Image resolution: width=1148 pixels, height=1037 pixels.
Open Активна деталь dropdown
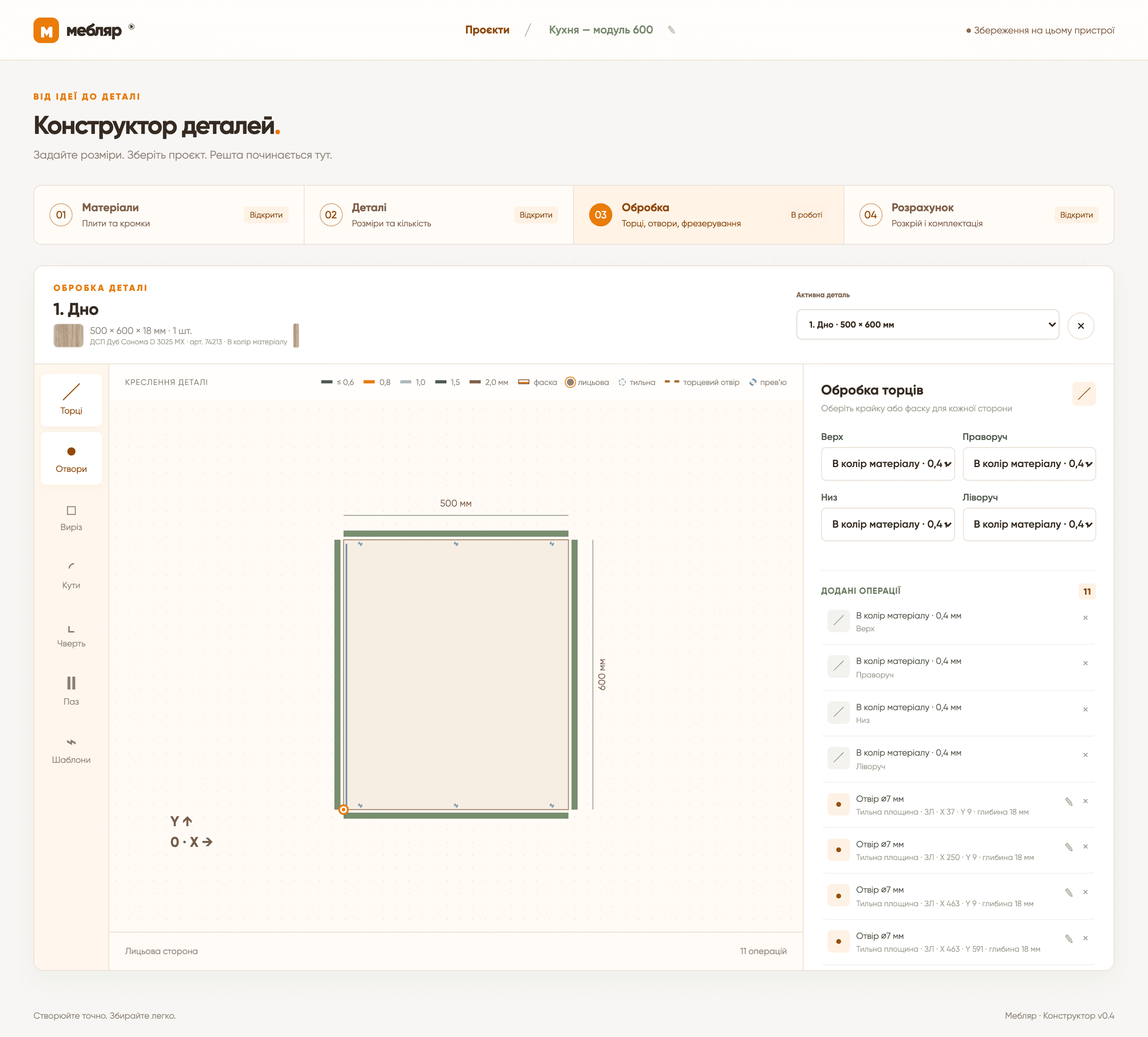[x=928, y=324]
